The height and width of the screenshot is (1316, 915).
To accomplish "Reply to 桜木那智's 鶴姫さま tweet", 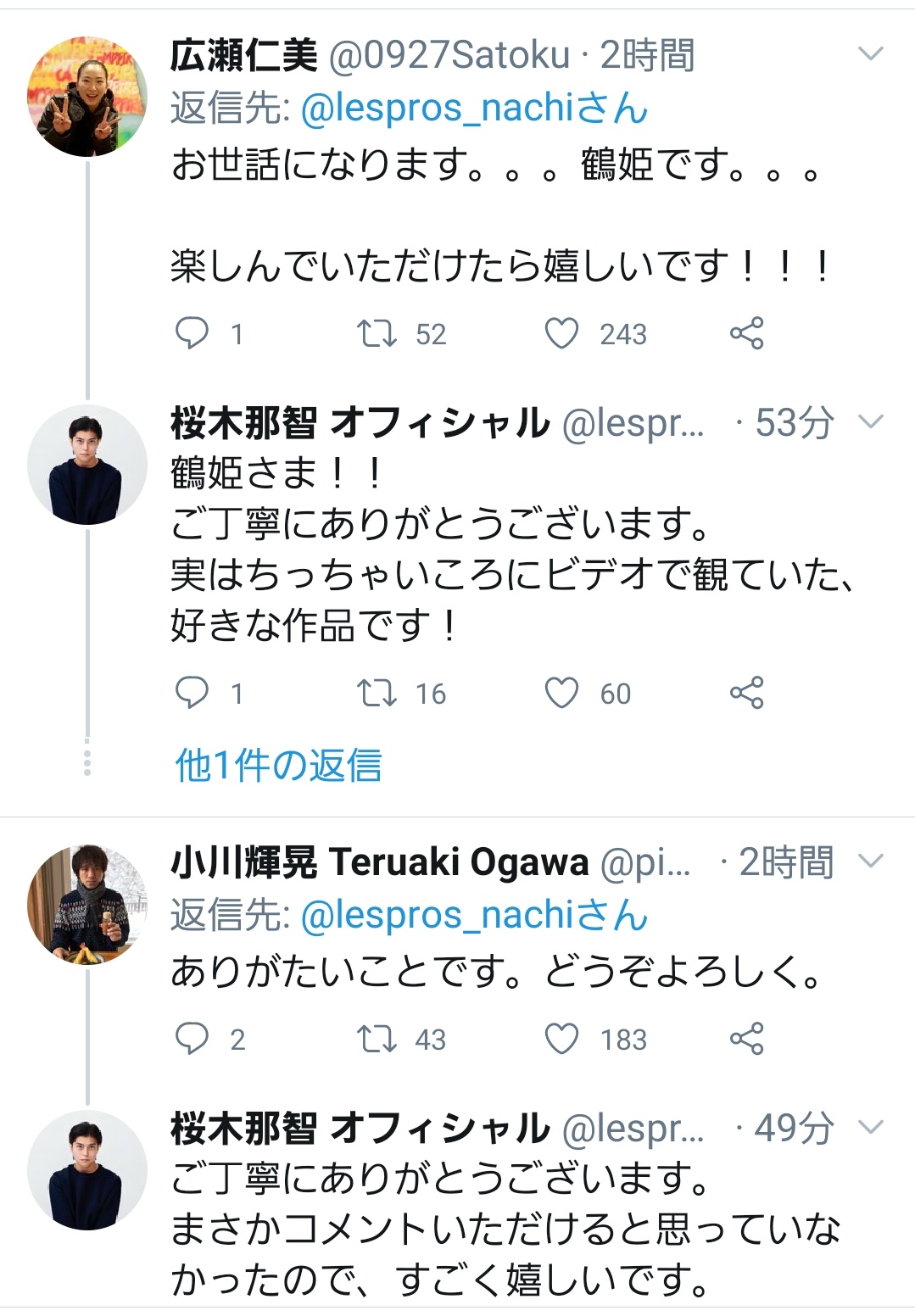I will pyautogui.click(x=192, y=693).
